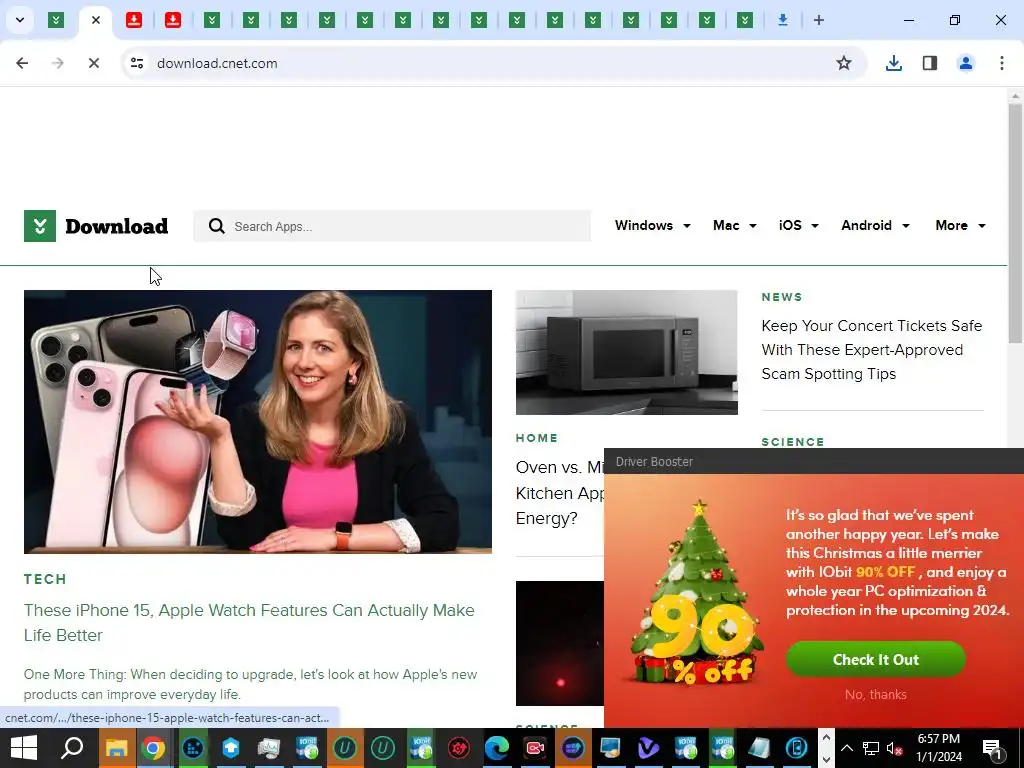The height and width of the screenshot is (768, 1024).
Task: Go back to the previous page
Action: (x=22, y=63)
